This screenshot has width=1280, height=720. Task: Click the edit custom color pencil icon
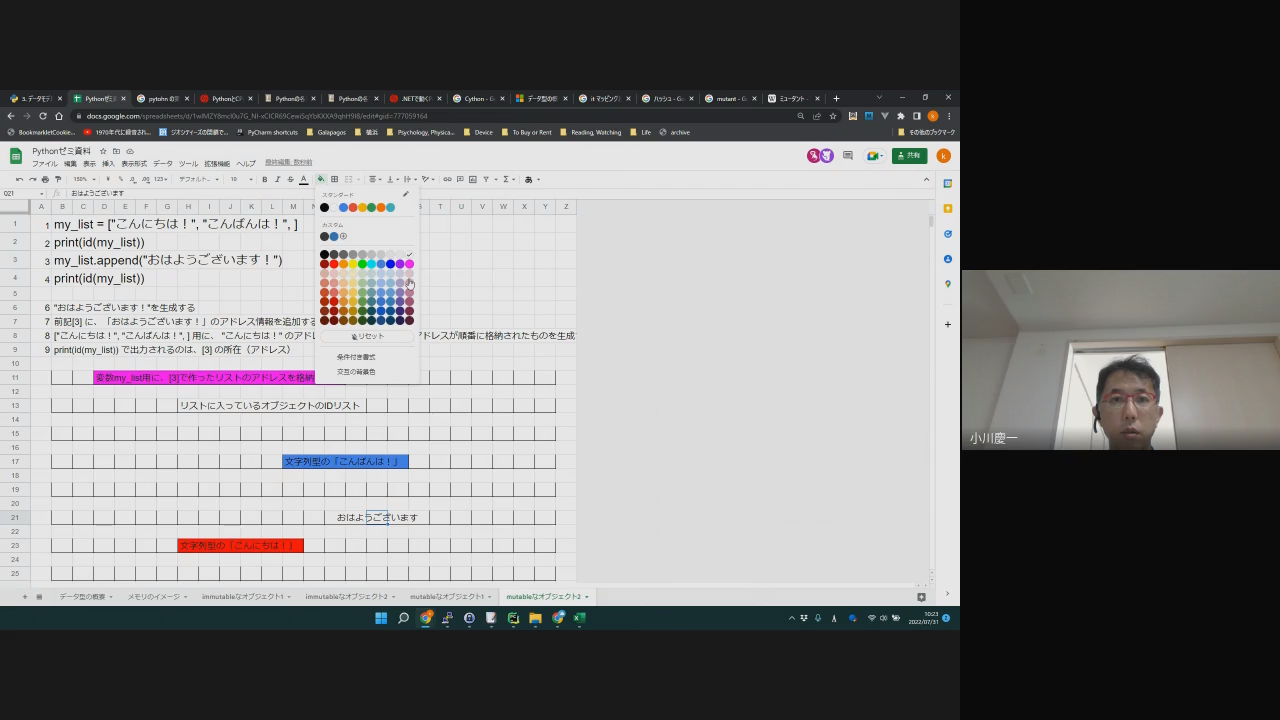405,194
